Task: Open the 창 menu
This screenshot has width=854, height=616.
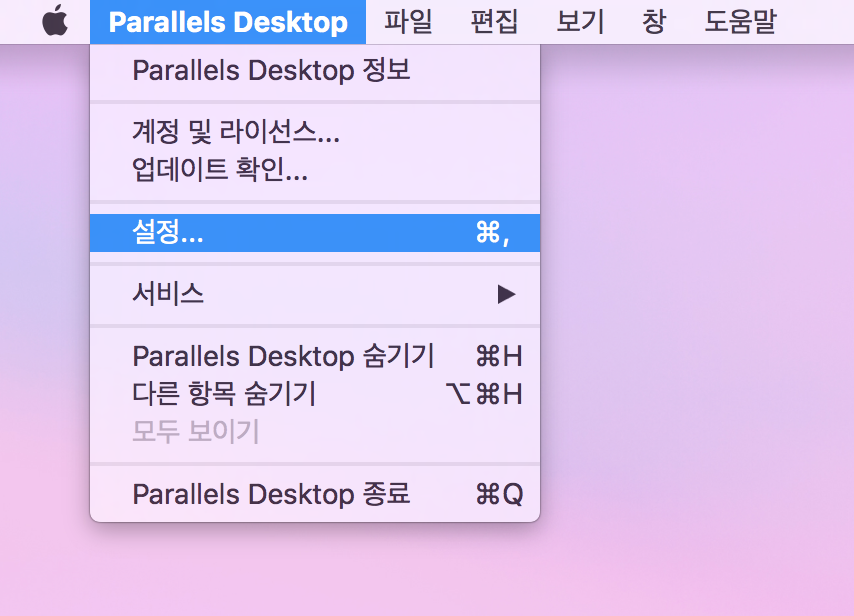Action: point(654,22)
